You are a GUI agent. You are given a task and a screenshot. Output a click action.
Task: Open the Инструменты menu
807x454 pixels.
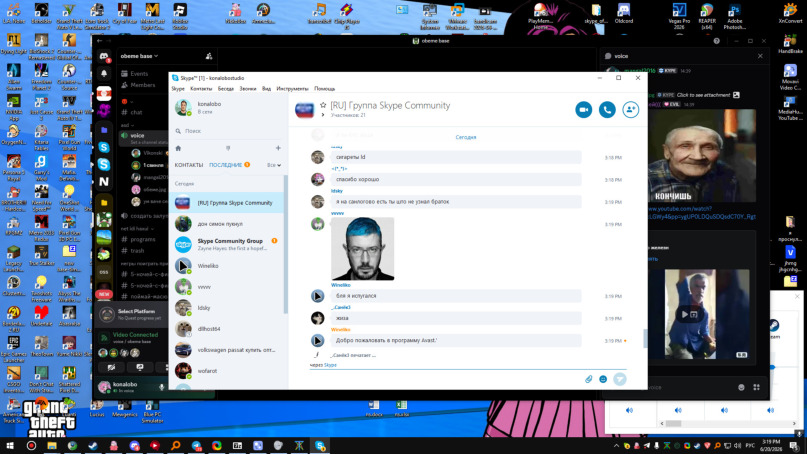292,89
